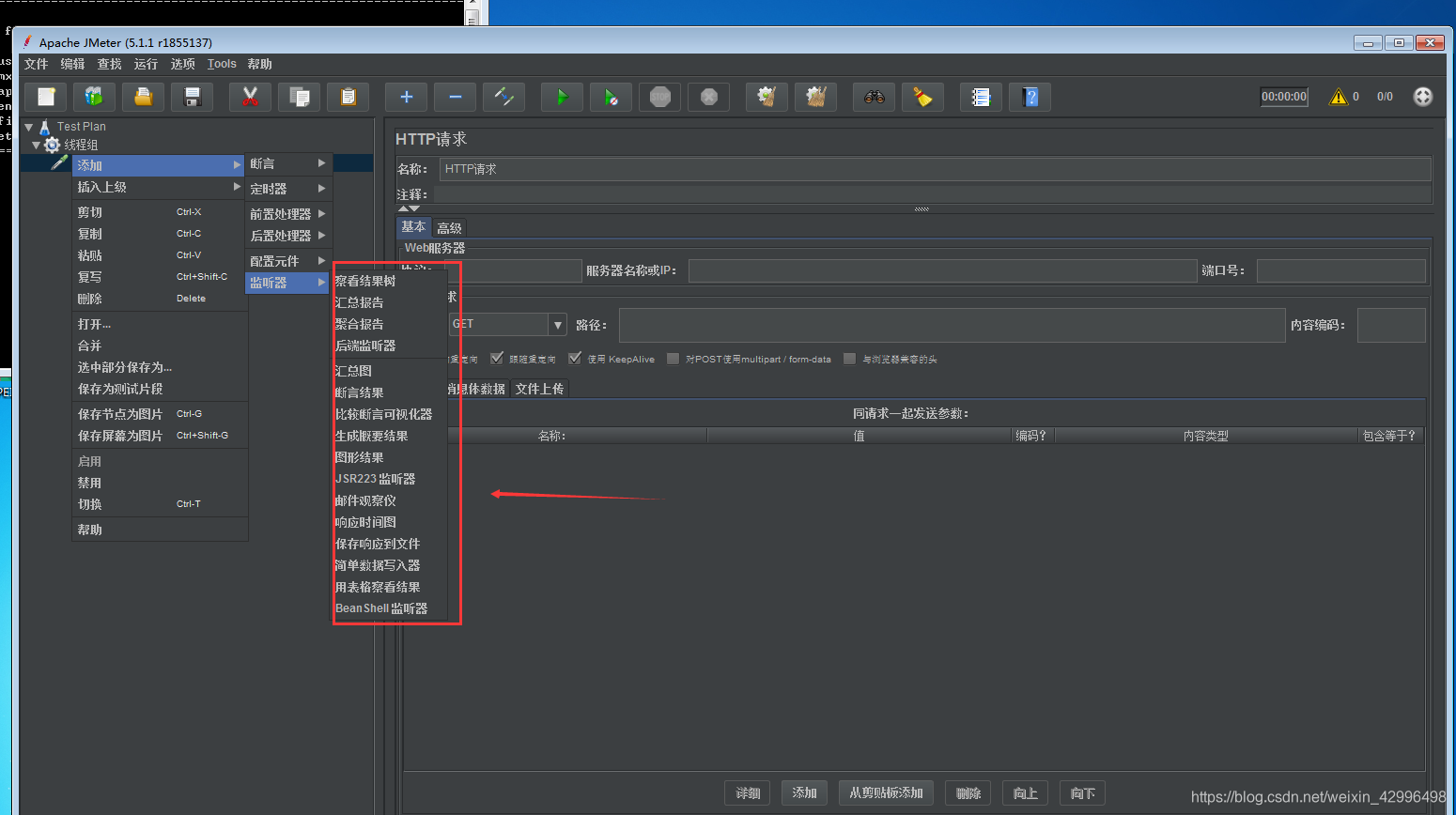
Task: Click the thread group gear icon
Action: click(x=53, y=145)
